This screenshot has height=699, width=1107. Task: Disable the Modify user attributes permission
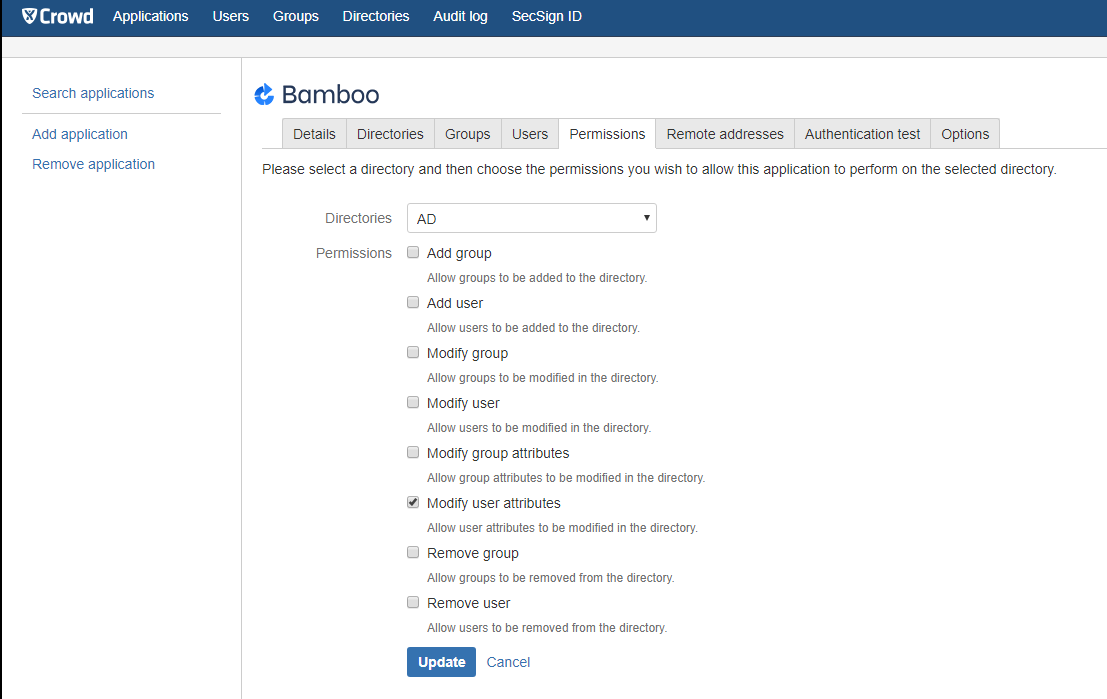tap(413, 502)
